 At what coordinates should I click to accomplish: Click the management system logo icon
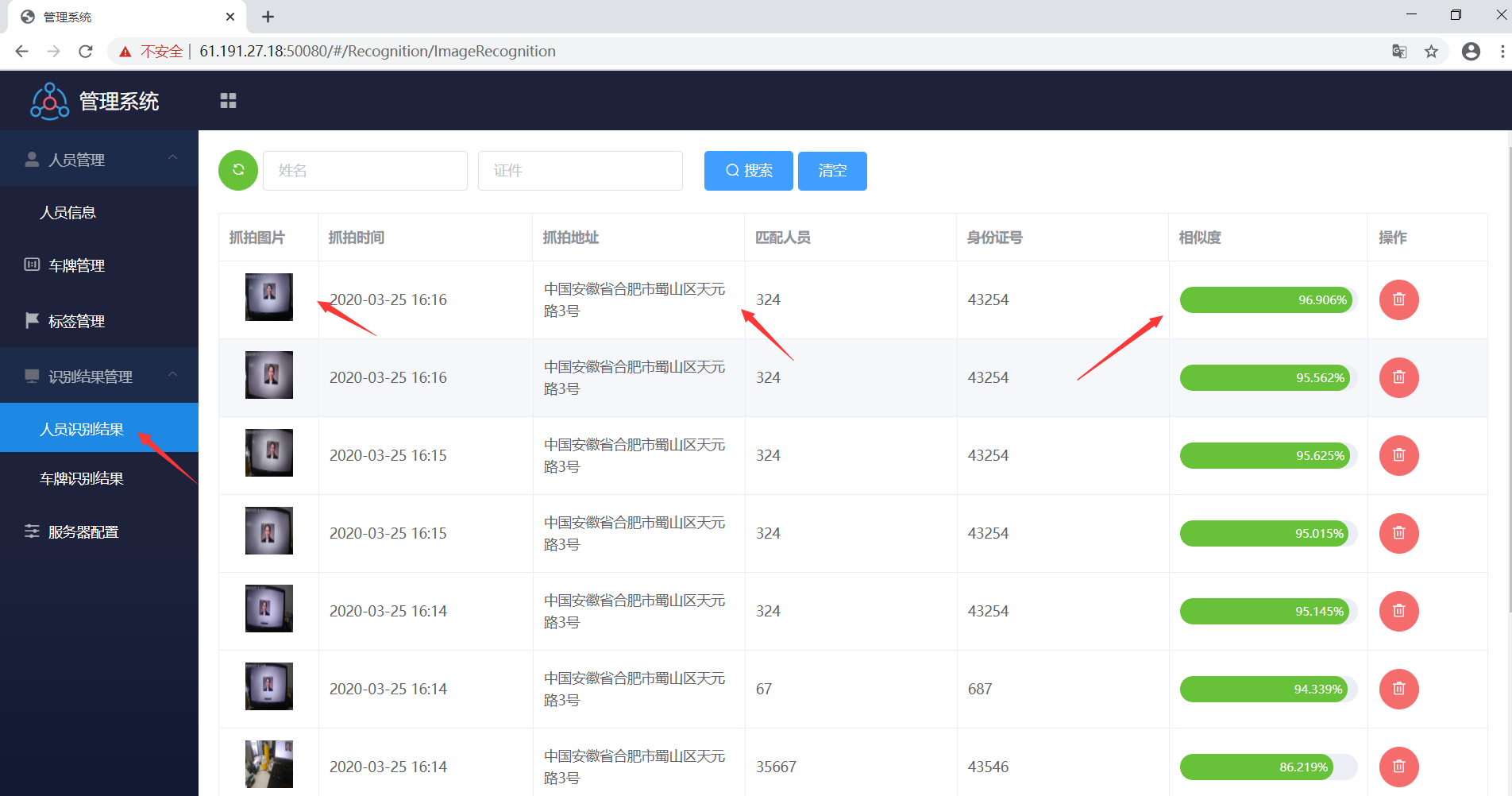point(49,101)
